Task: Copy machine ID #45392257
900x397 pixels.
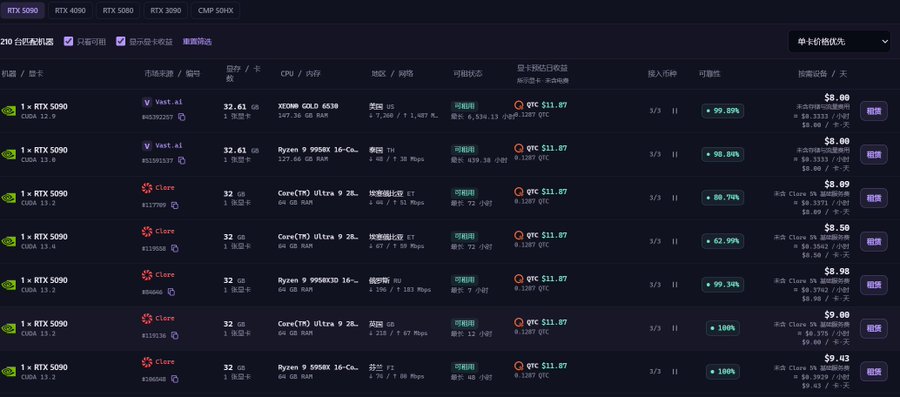Action: [x=181, y=117]
